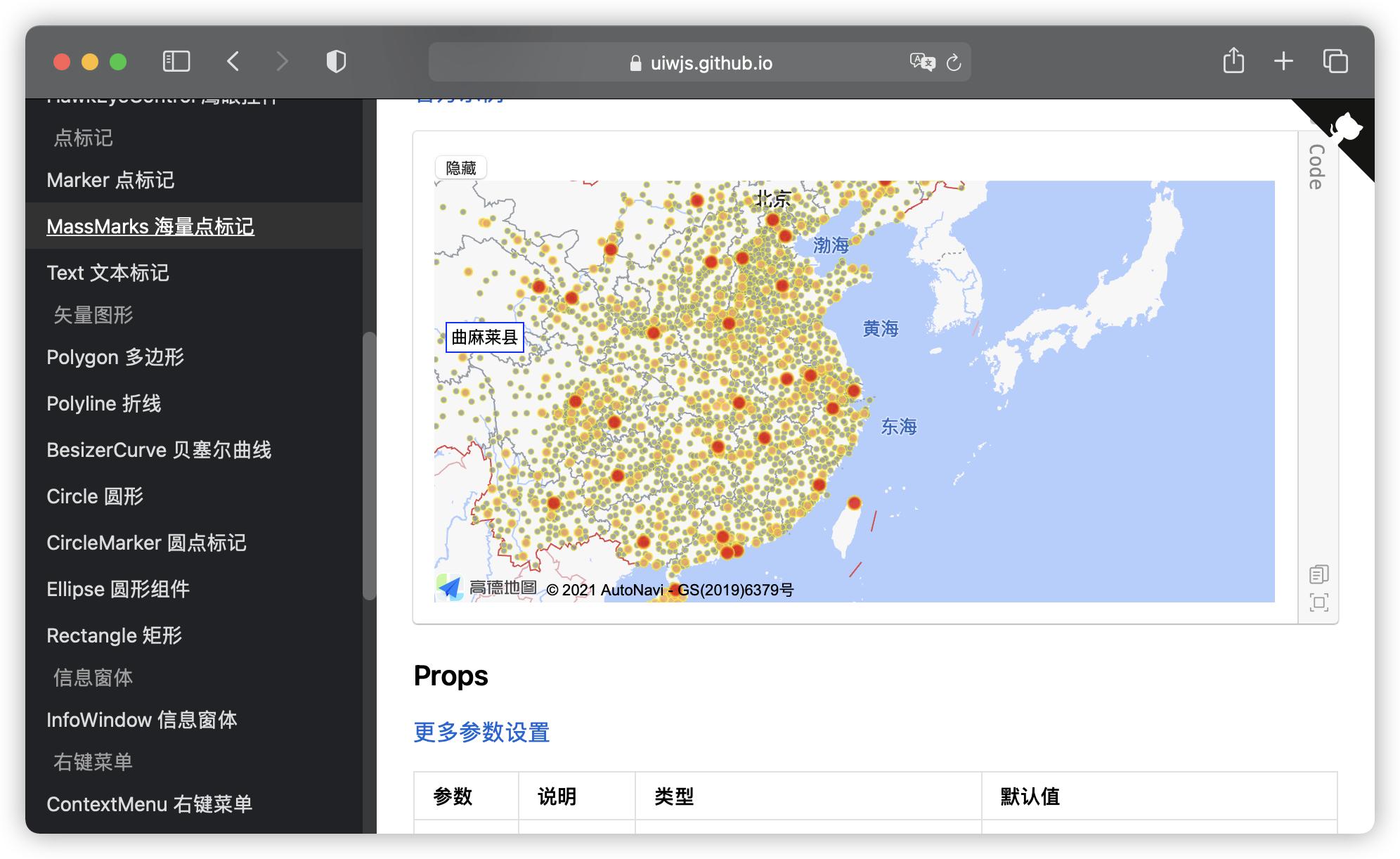Open a new tab with plus icon

1282,61
